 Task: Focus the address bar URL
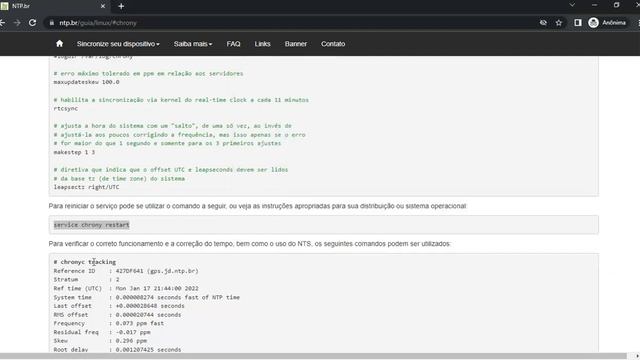[x=98, y=23]
